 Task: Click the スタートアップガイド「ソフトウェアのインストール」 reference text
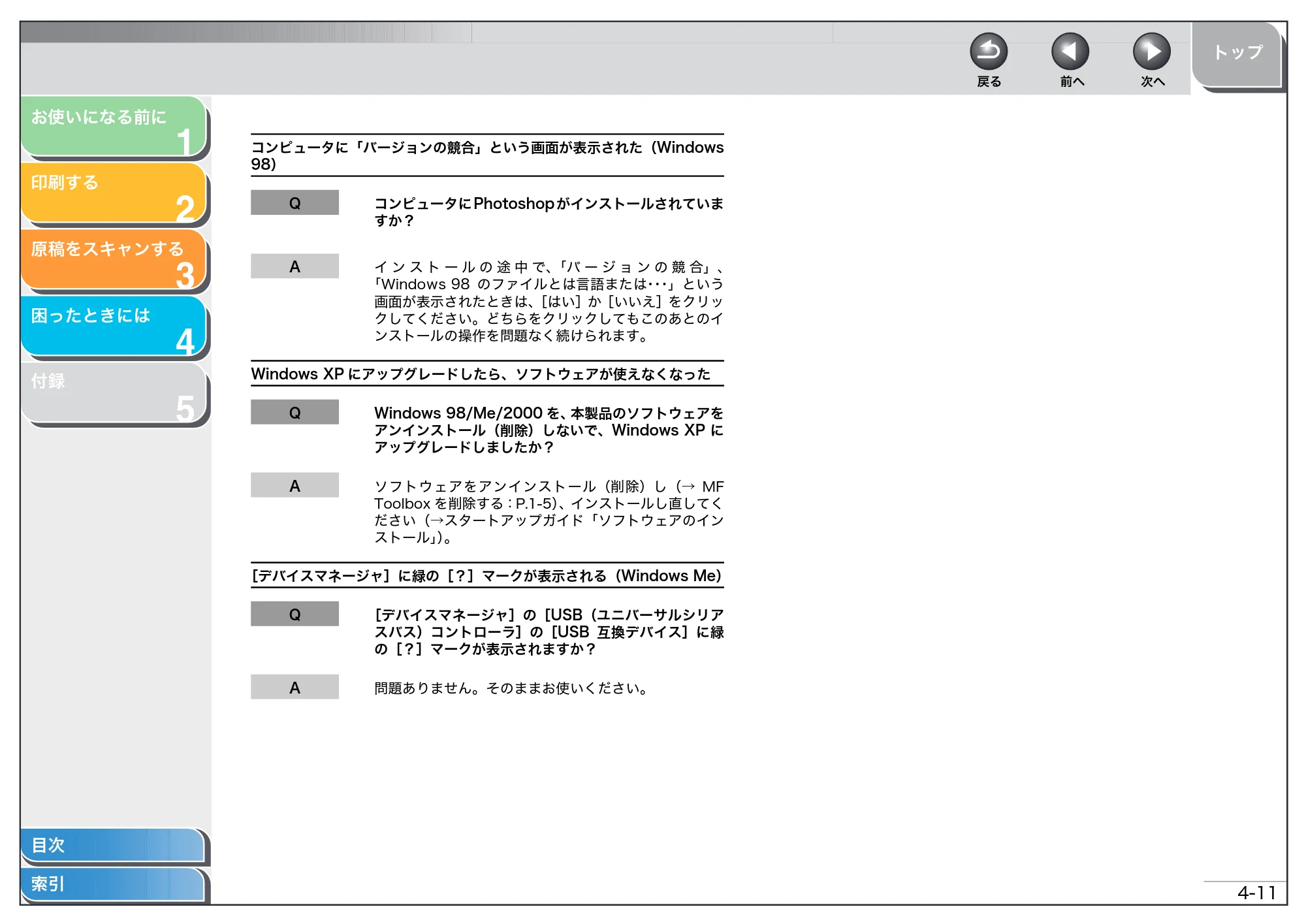pos(549,529)
